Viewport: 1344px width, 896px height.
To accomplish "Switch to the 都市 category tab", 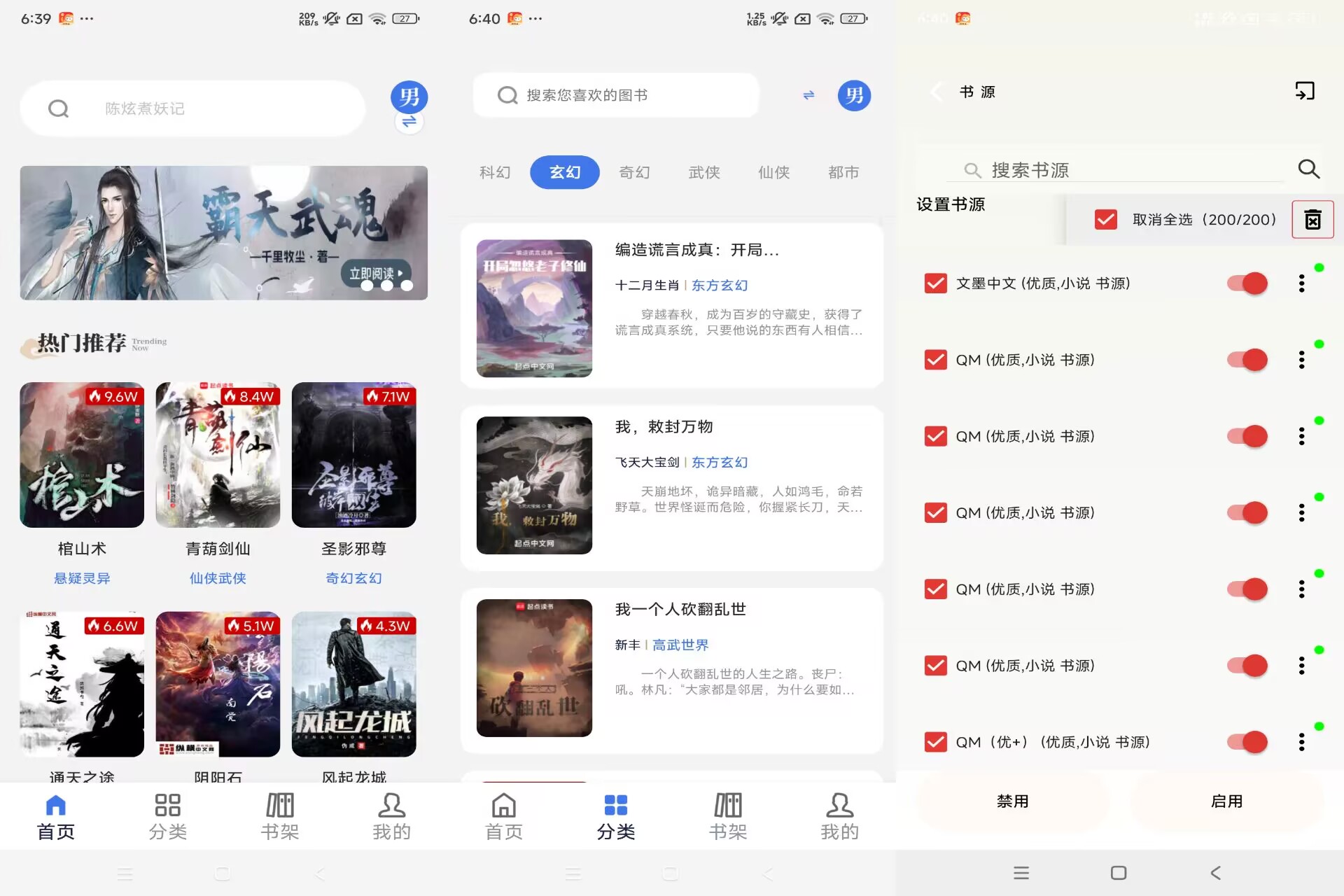I will click(x=843, y=172).
